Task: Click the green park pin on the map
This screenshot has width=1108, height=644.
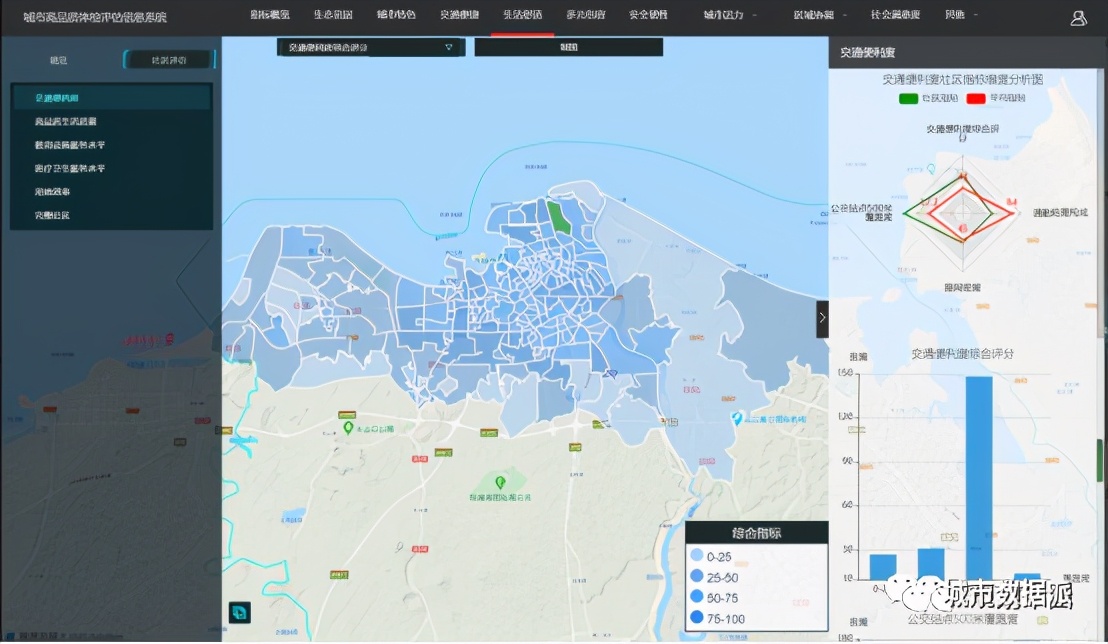Action: (x=348, y=428)
